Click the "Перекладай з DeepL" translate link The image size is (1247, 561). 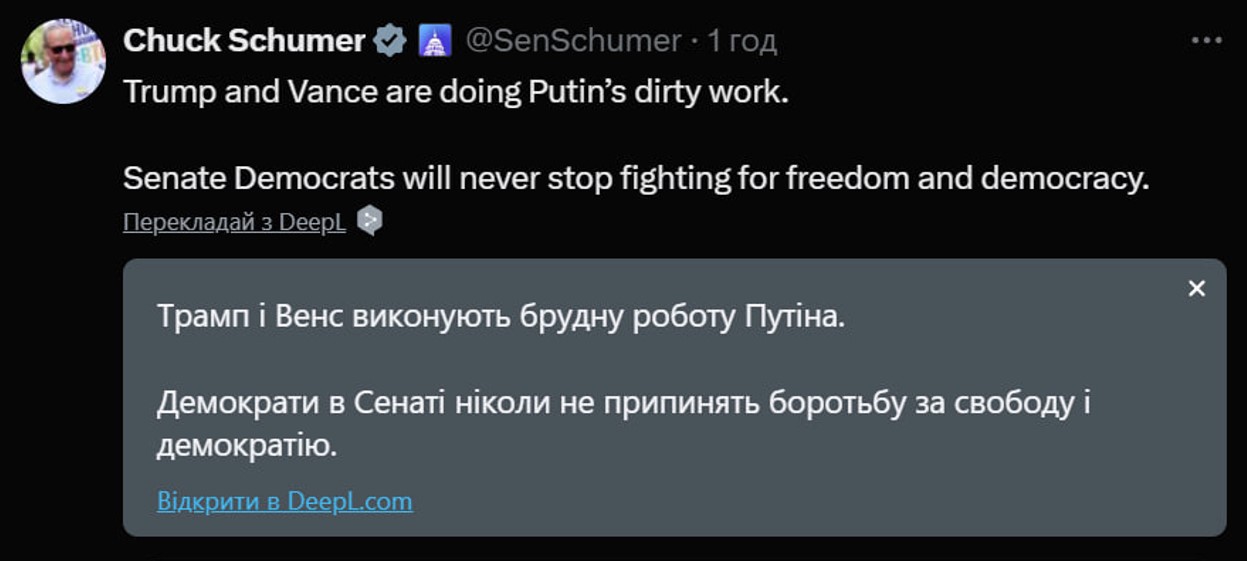coord(234,222)
